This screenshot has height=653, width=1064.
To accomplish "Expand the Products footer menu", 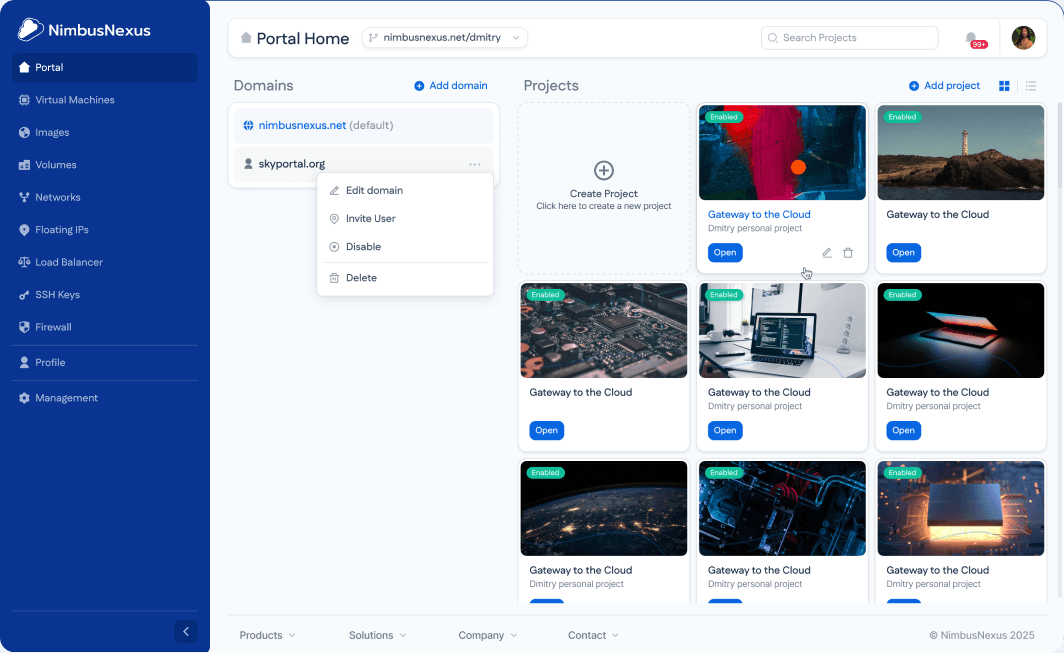I will coord(267,635).
